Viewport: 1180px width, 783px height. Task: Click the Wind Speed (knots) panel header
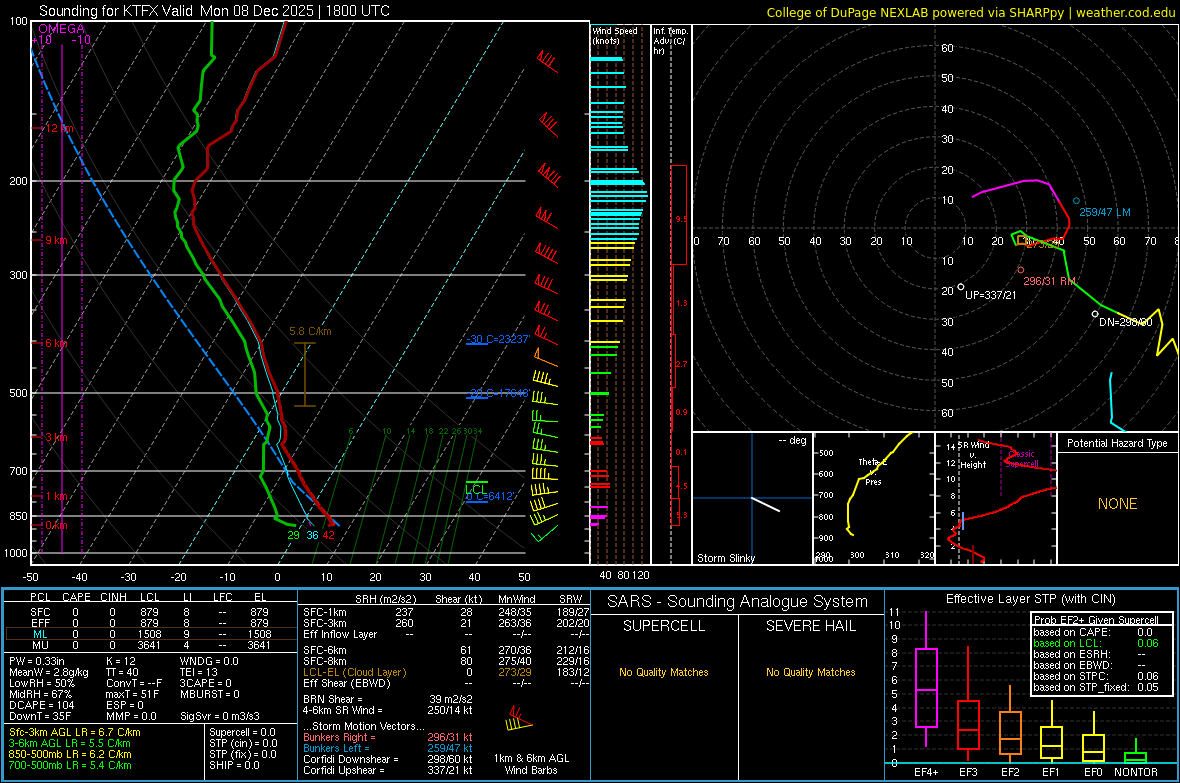[615, 35]
